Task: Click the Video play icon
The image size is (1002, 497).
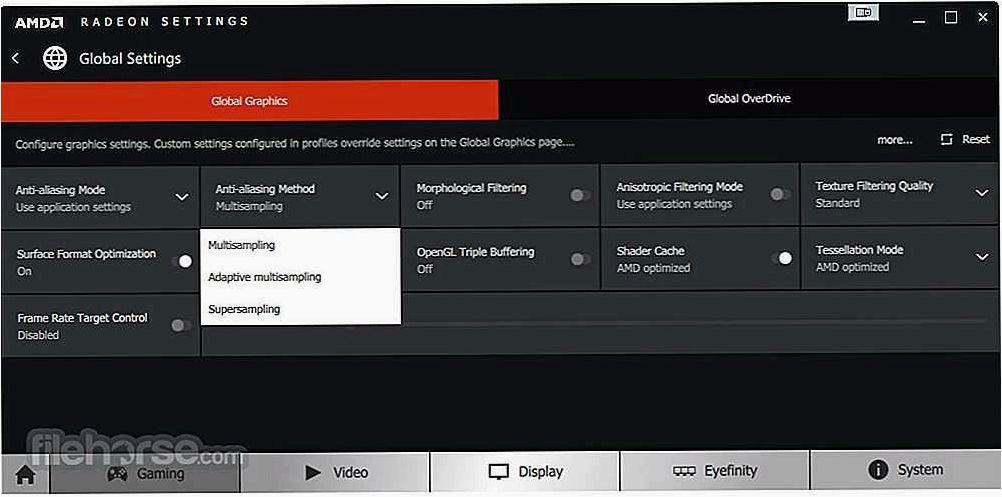Action: click(x=313, y=473)
